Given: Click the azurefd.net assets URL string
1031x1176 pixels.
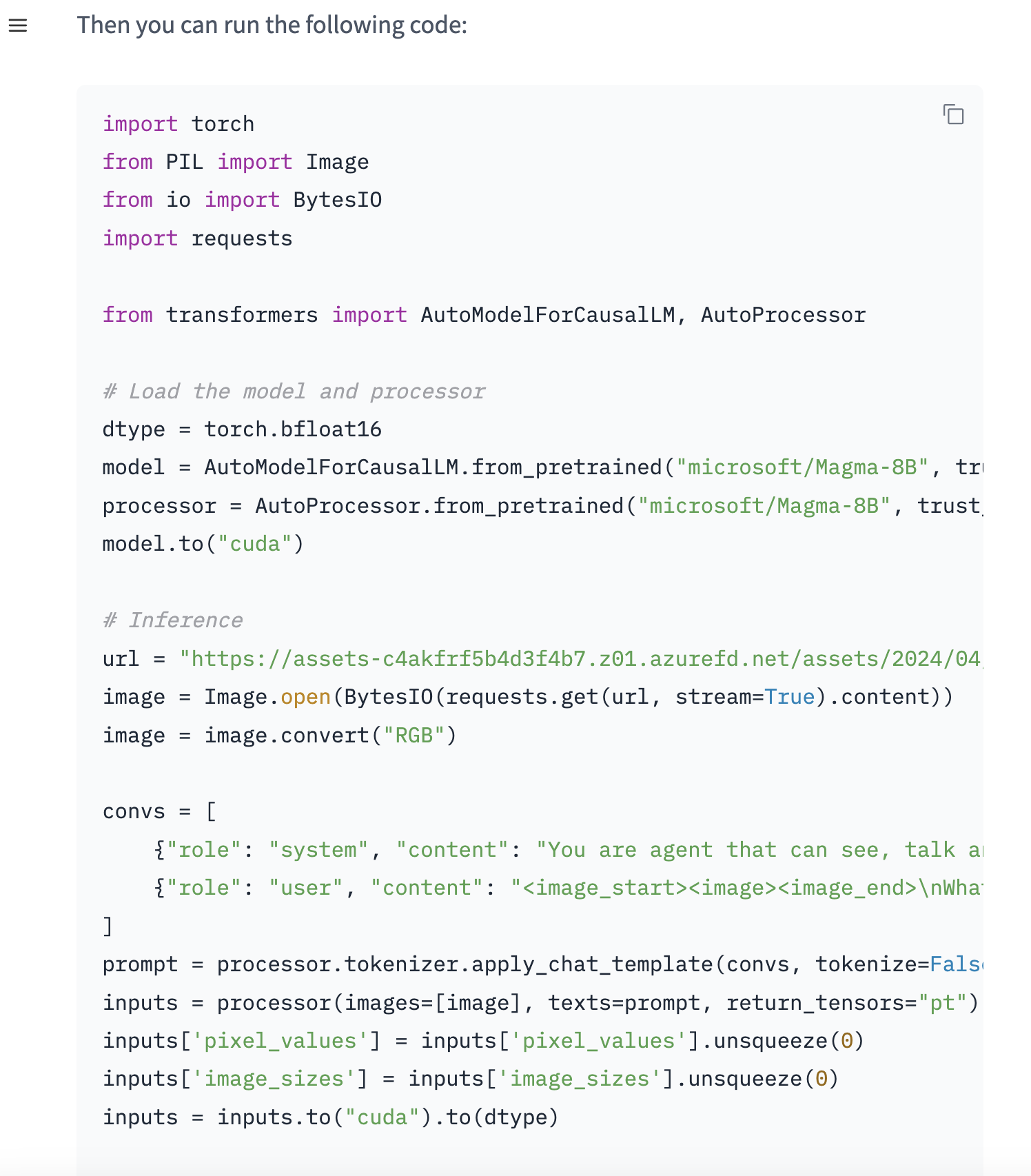Looking at the screenshot, I should click(x=580, y=659).
